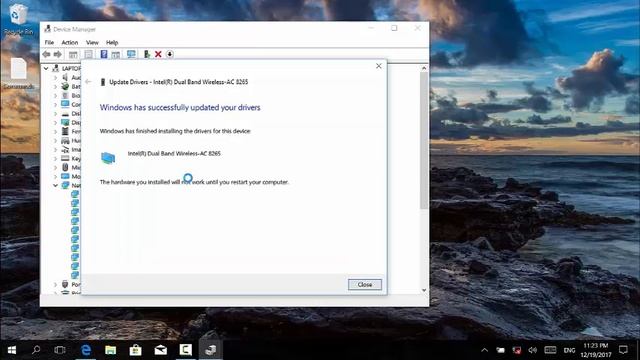Expand the Disk drives category chevron
The image size is (640, 360).
tap(56, 113)
